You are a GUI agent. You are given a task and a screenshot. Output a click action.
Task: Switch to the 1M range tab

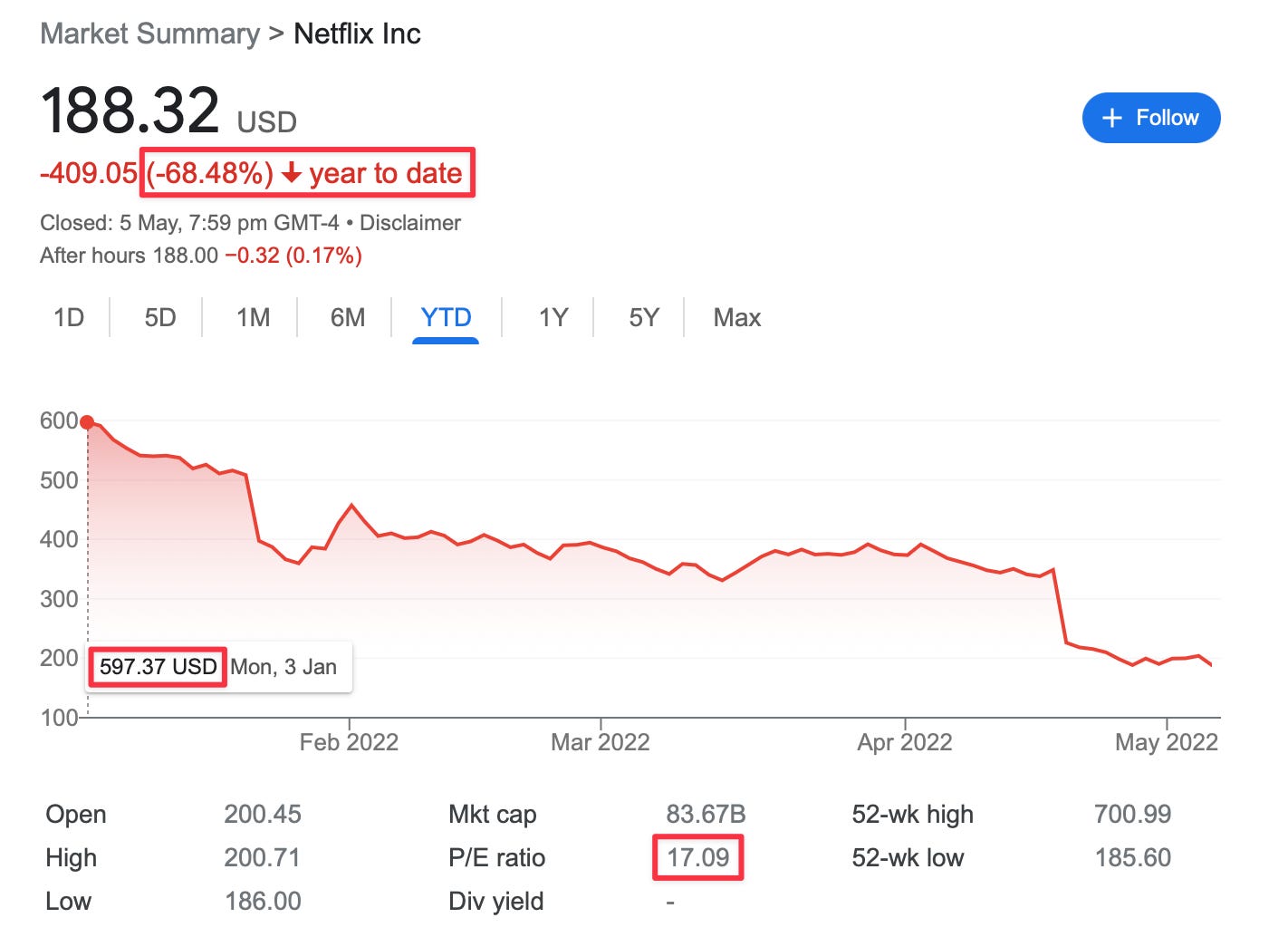[254, 318]
